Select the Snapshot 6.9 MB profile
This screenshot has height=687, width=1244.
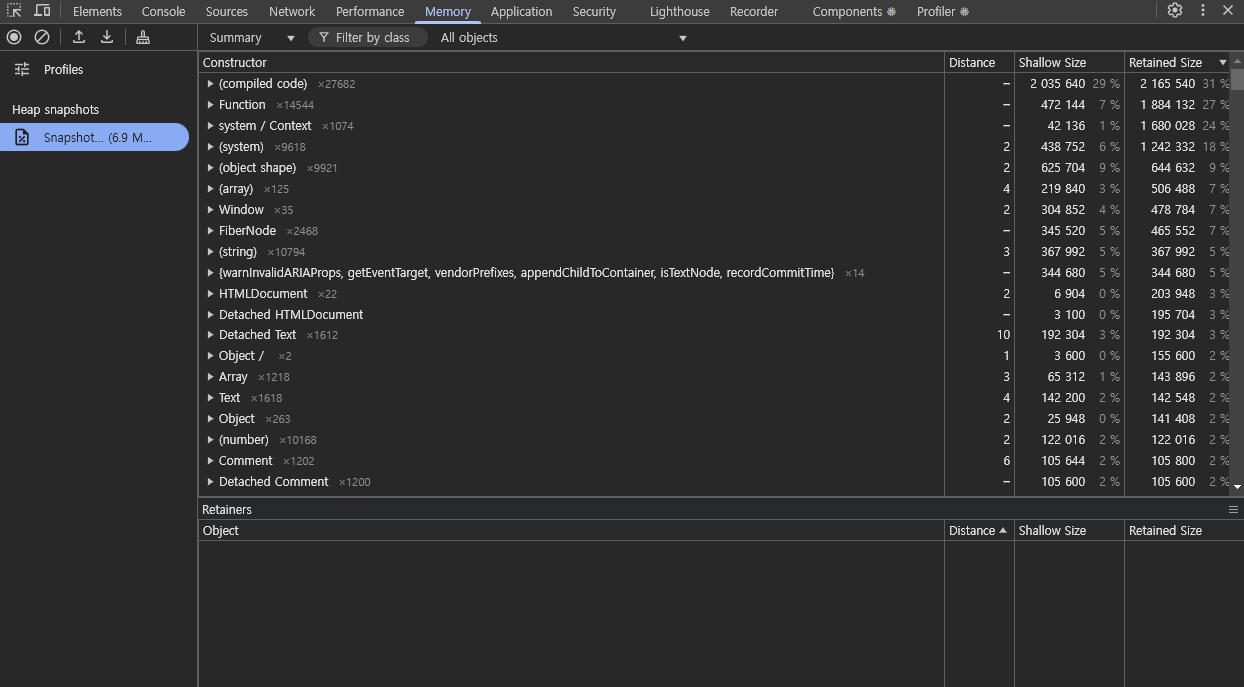(94, 137)
